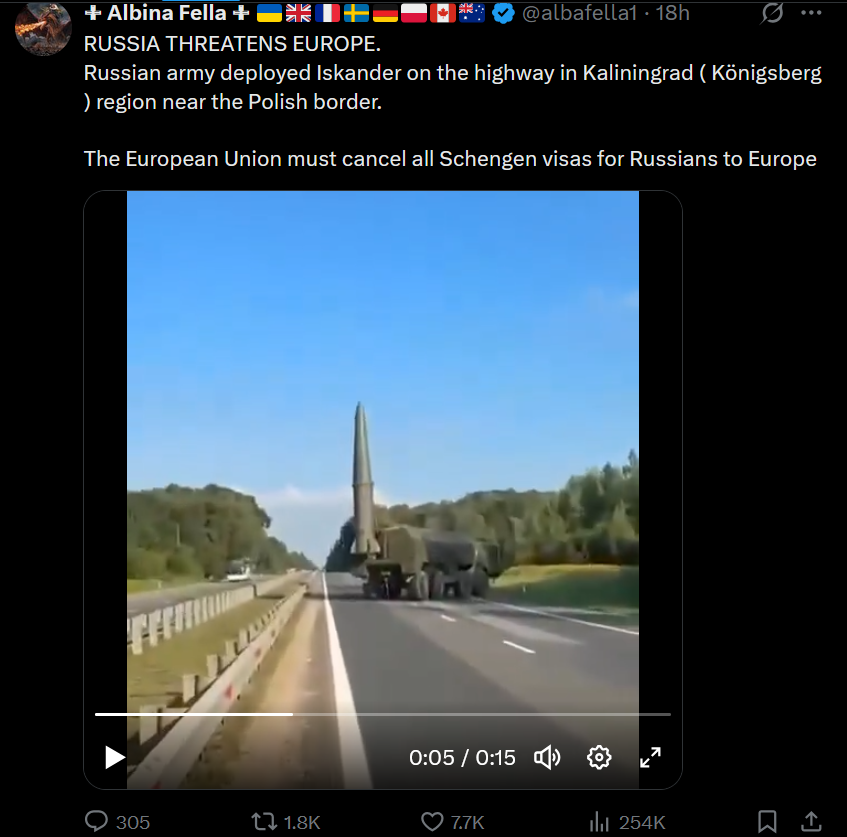Open the three-dot more options menu
Screen dimensions: 847x837
[x=811, y=13]
